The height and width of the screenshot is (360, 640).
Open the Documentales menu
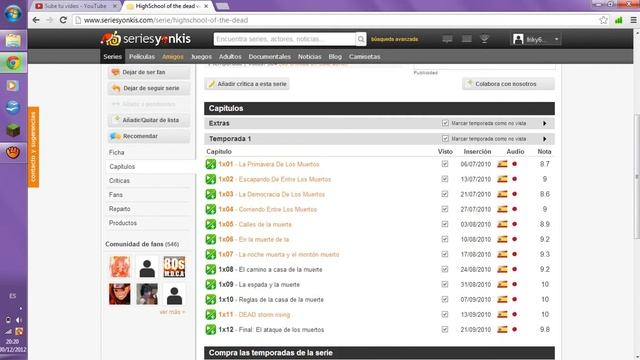[x=269, y=57]
